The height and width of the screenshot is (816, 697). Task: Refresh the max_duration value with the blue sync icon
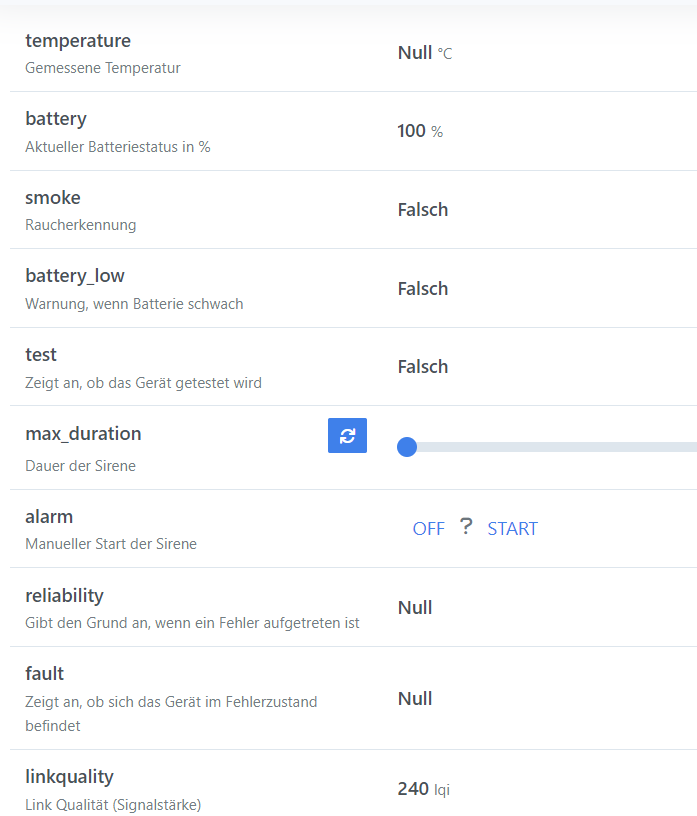pos(347,435)
